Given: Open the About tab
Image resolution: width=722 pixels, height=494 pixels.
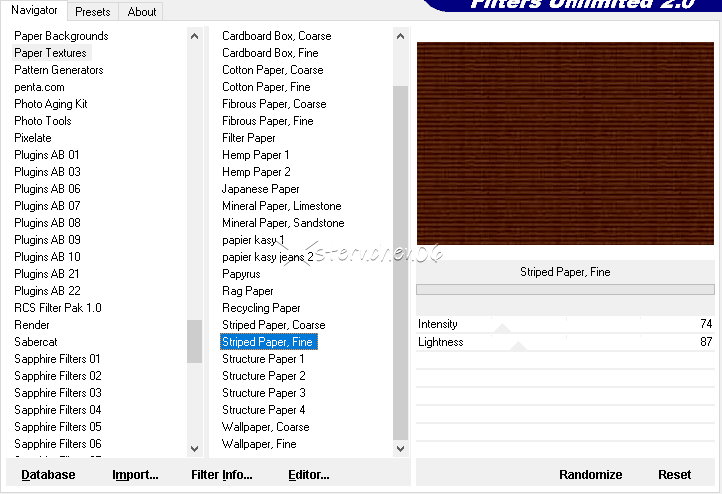Looking at the screenshot, I should tap(142, 12).
